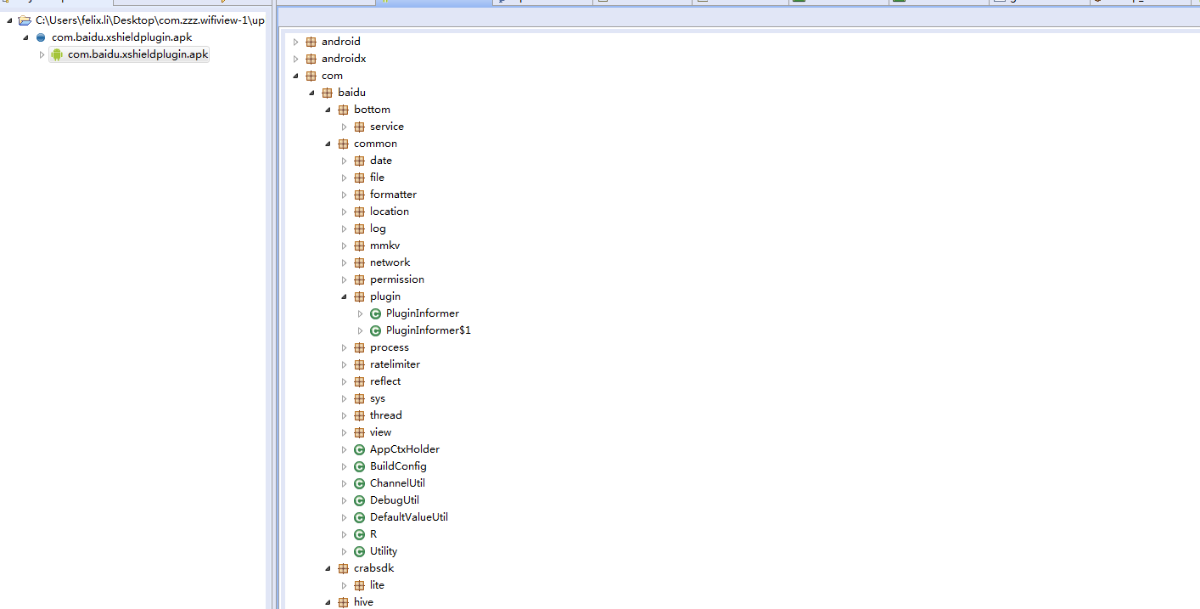The height and width of the screenshot is (609, 1200).
Task: Click the location package icon
Action: tap(359, 212)
